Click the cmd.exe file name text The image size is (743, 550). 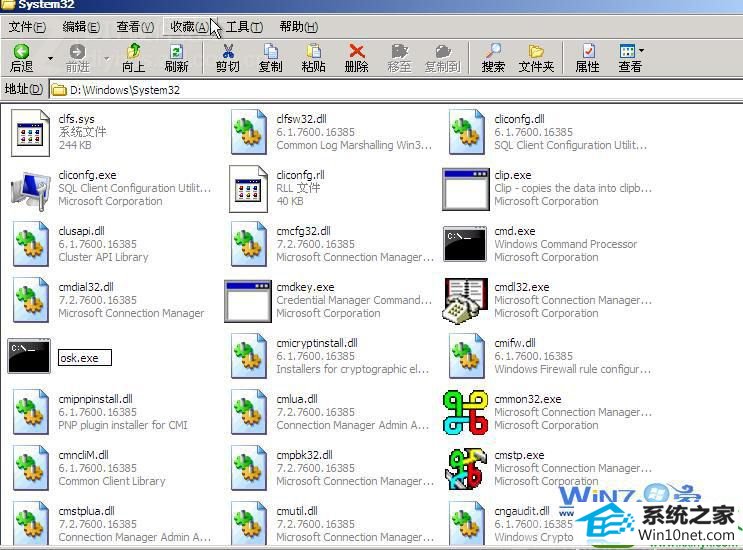[515, 231]
